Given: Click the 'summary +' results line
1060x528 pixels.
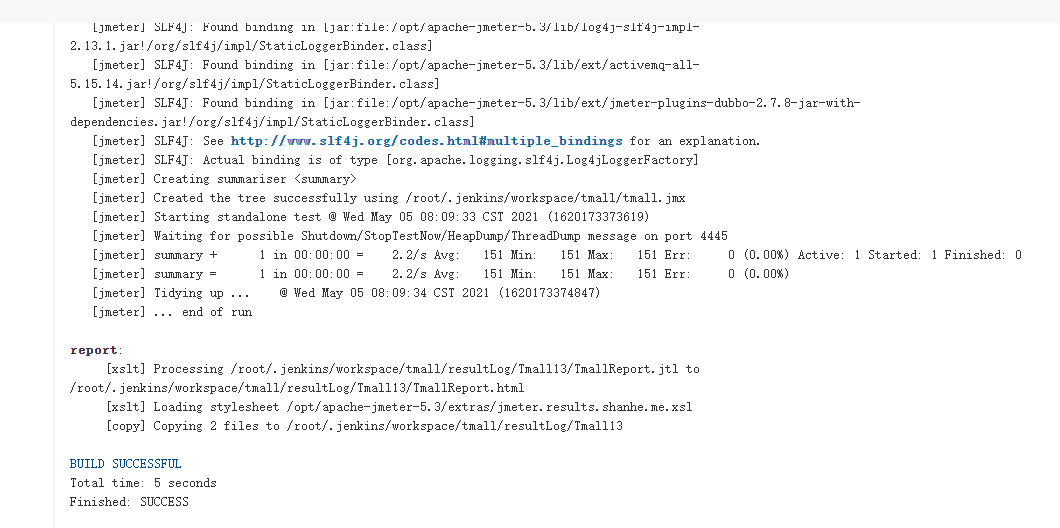Looking at the screenshot, I should (556, 255).
